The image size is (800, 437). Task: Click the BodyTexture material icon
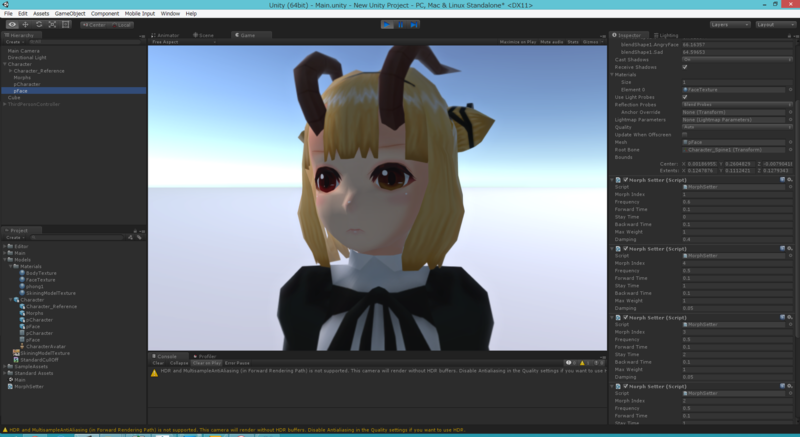(x=22, y=273)
